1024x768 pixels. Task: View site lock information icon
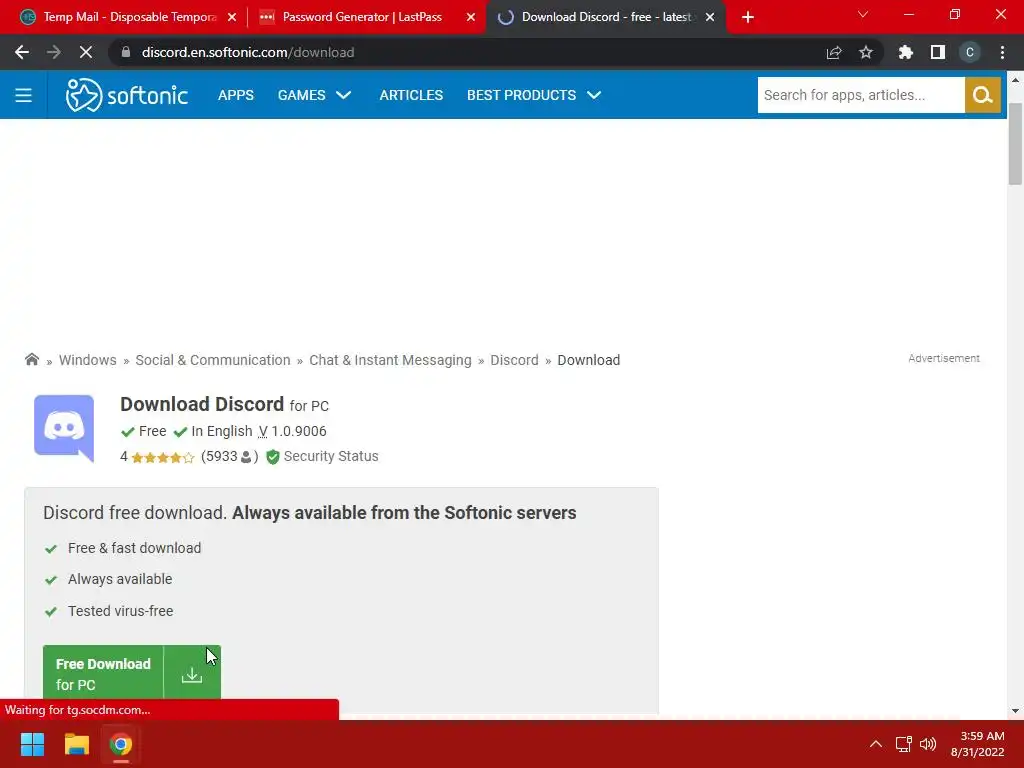[x=126, y=52]
